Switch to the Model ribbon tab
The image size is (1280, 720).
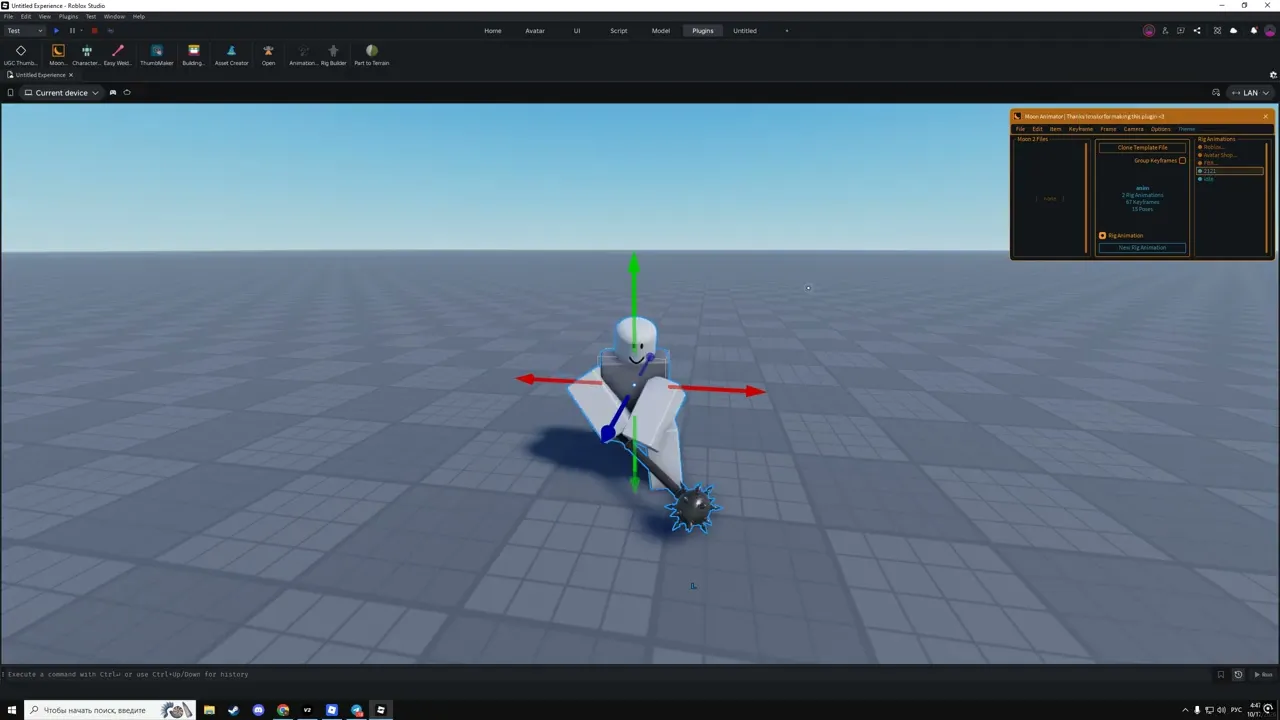661,31
